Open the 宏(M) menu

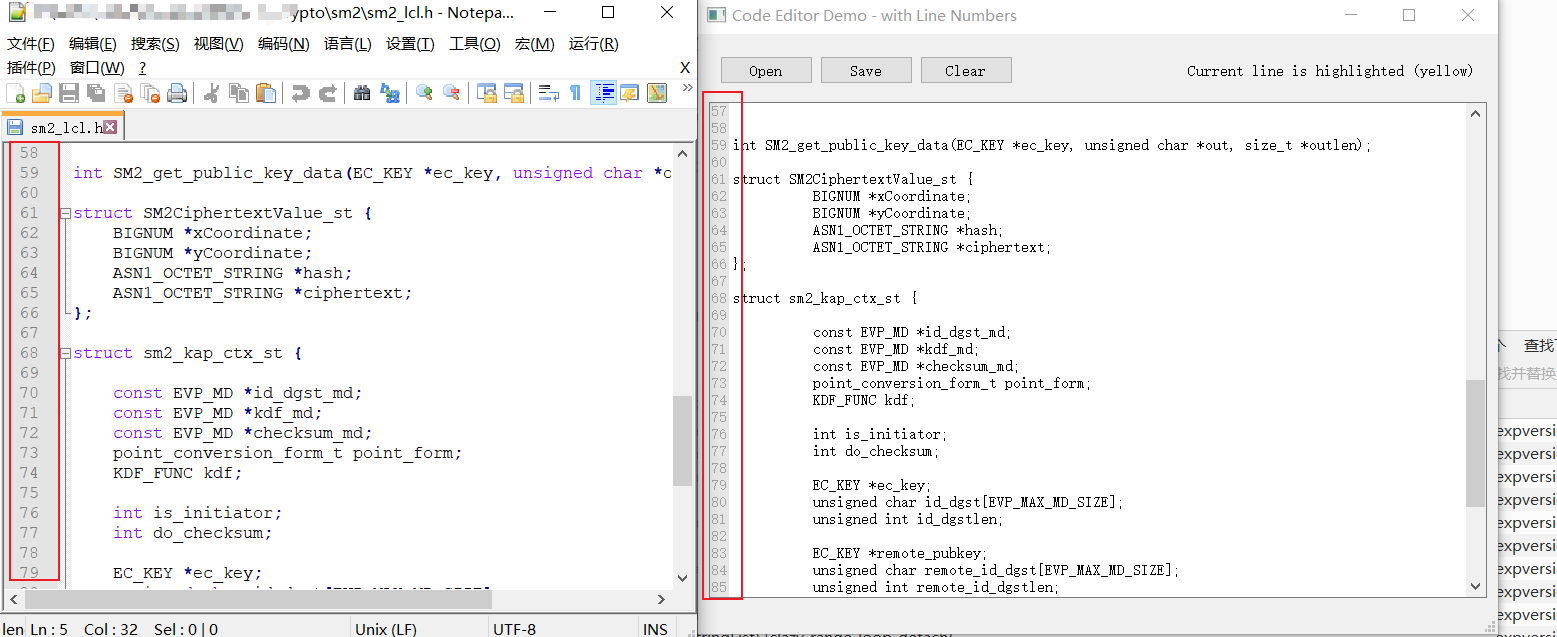[535, 44]
